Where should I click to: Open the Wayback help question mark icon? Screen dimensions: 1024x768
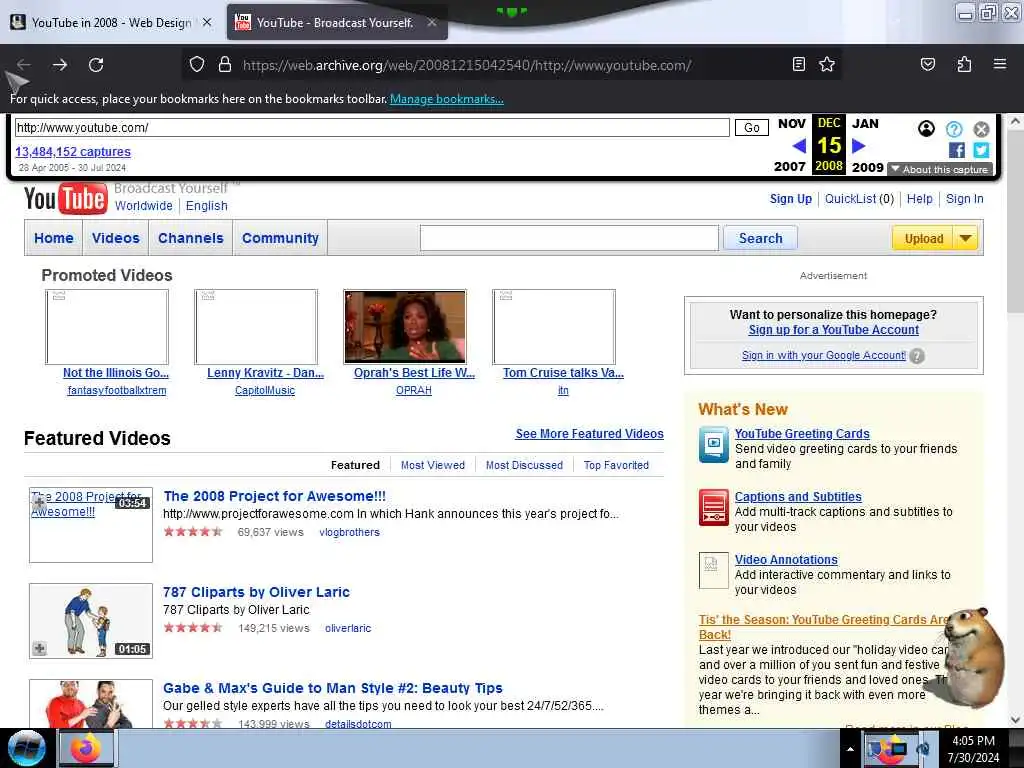click(953, 129)
